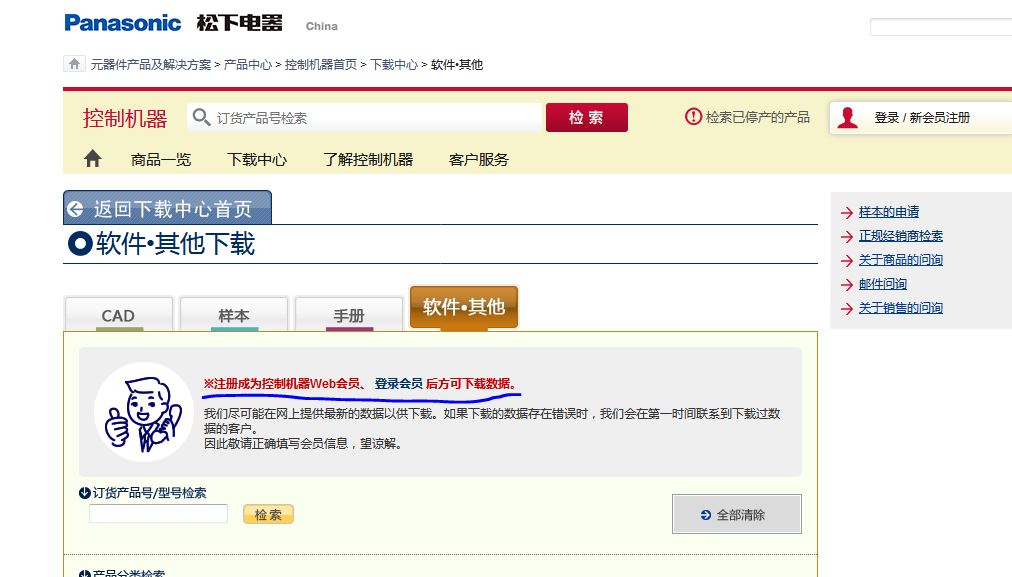Switch to the 样本 tab
The width and height of the screenshot is (1012, 577).
[233, 315]
